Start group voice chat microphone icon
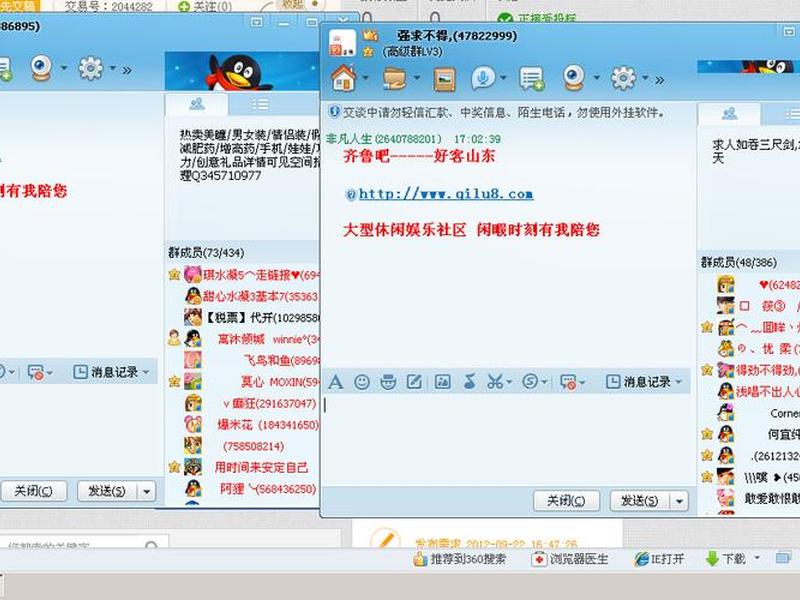 coord(482,78)
